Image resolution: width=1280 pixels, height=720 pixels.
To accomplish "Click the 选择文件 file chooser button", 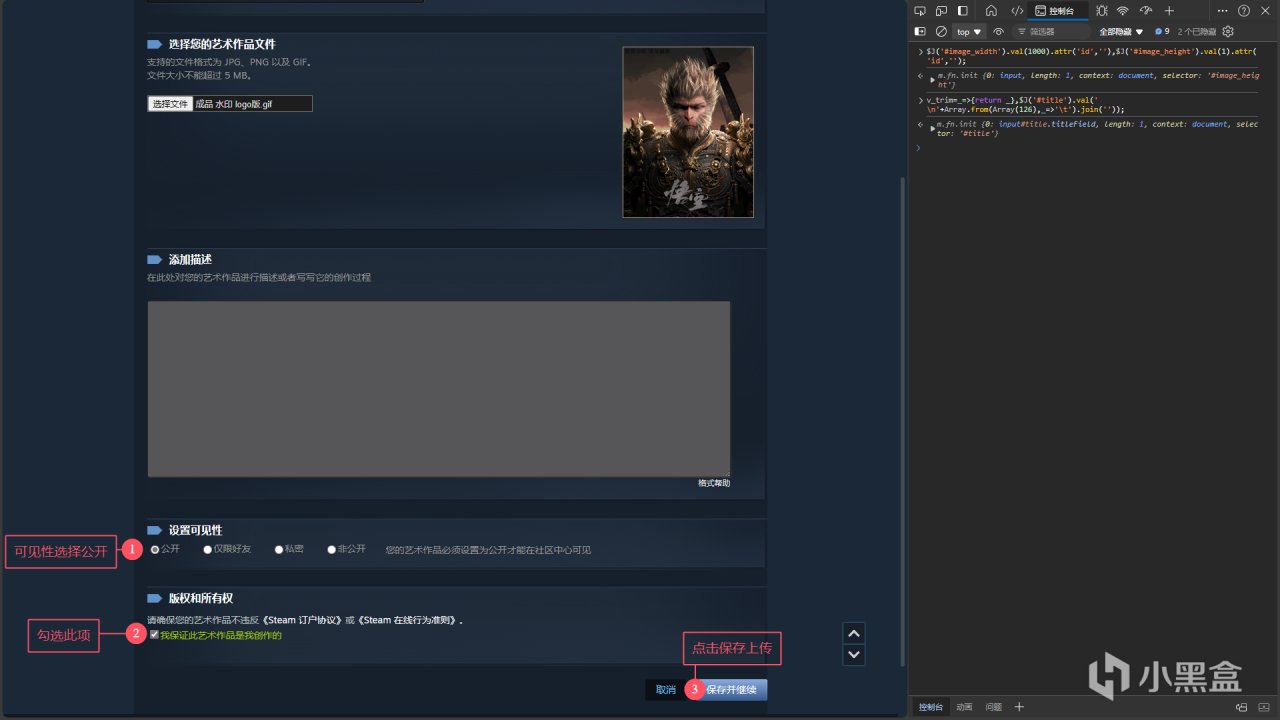I will tap(170, 104).
